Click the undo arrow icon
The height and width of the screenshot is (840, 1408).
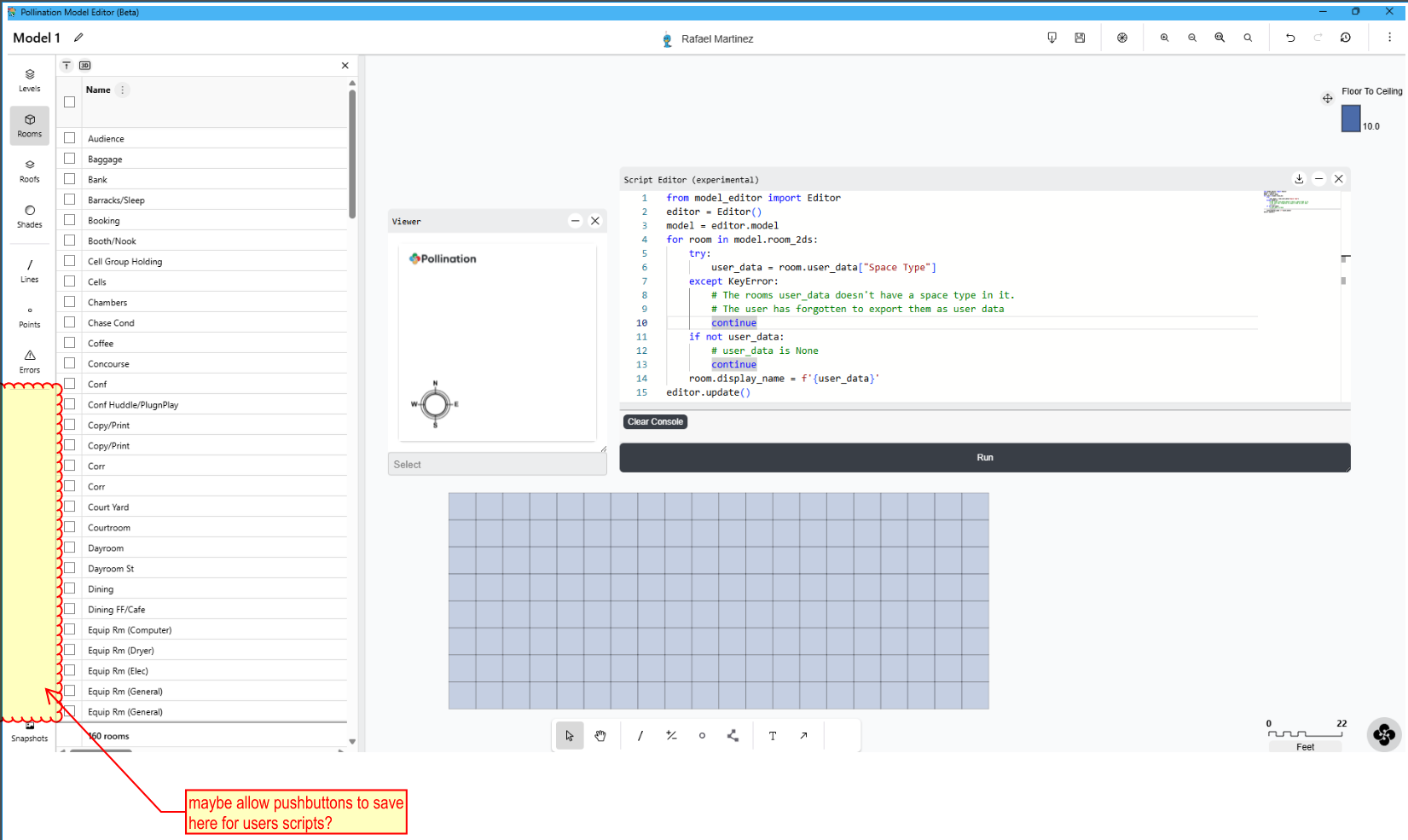(x=1290, y=38)
